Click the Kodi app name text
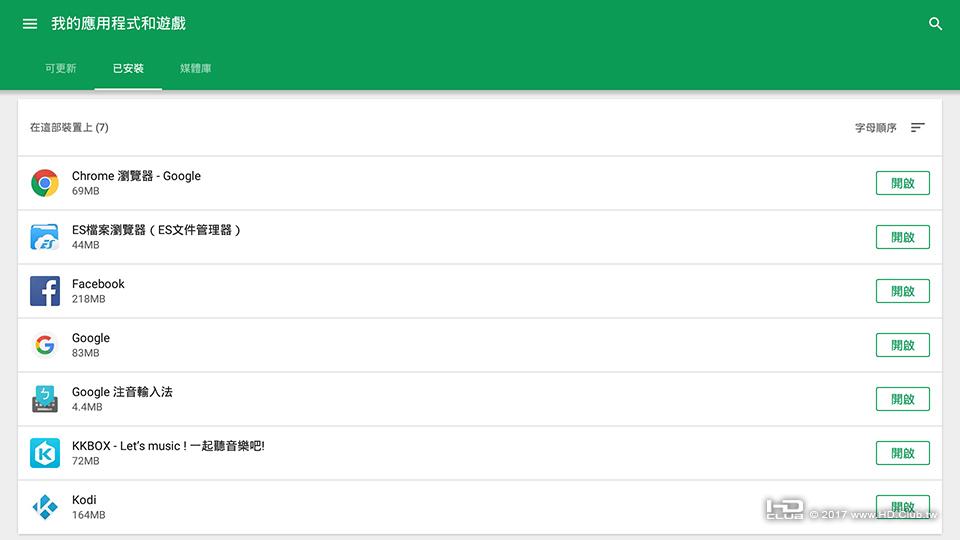960x540 pixels. click(84, 500)
